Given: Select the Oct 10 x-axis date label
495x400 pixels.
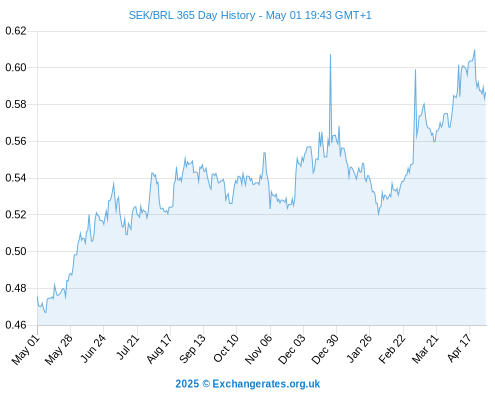Looking at the screenshot, I should coord(226,349).
